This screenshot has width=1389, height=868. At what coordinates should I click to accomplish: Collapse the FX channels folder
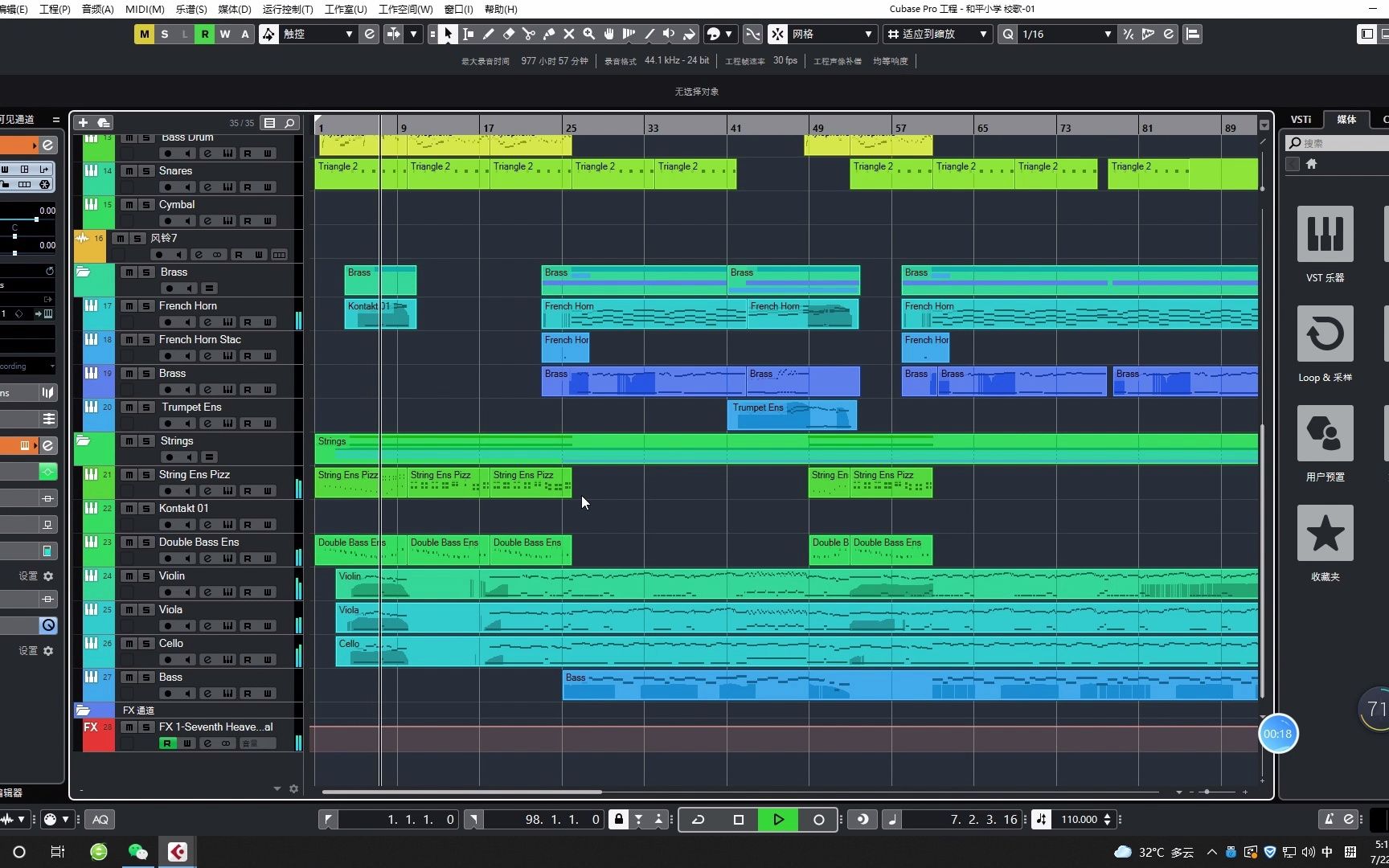[x=83, y=710]
